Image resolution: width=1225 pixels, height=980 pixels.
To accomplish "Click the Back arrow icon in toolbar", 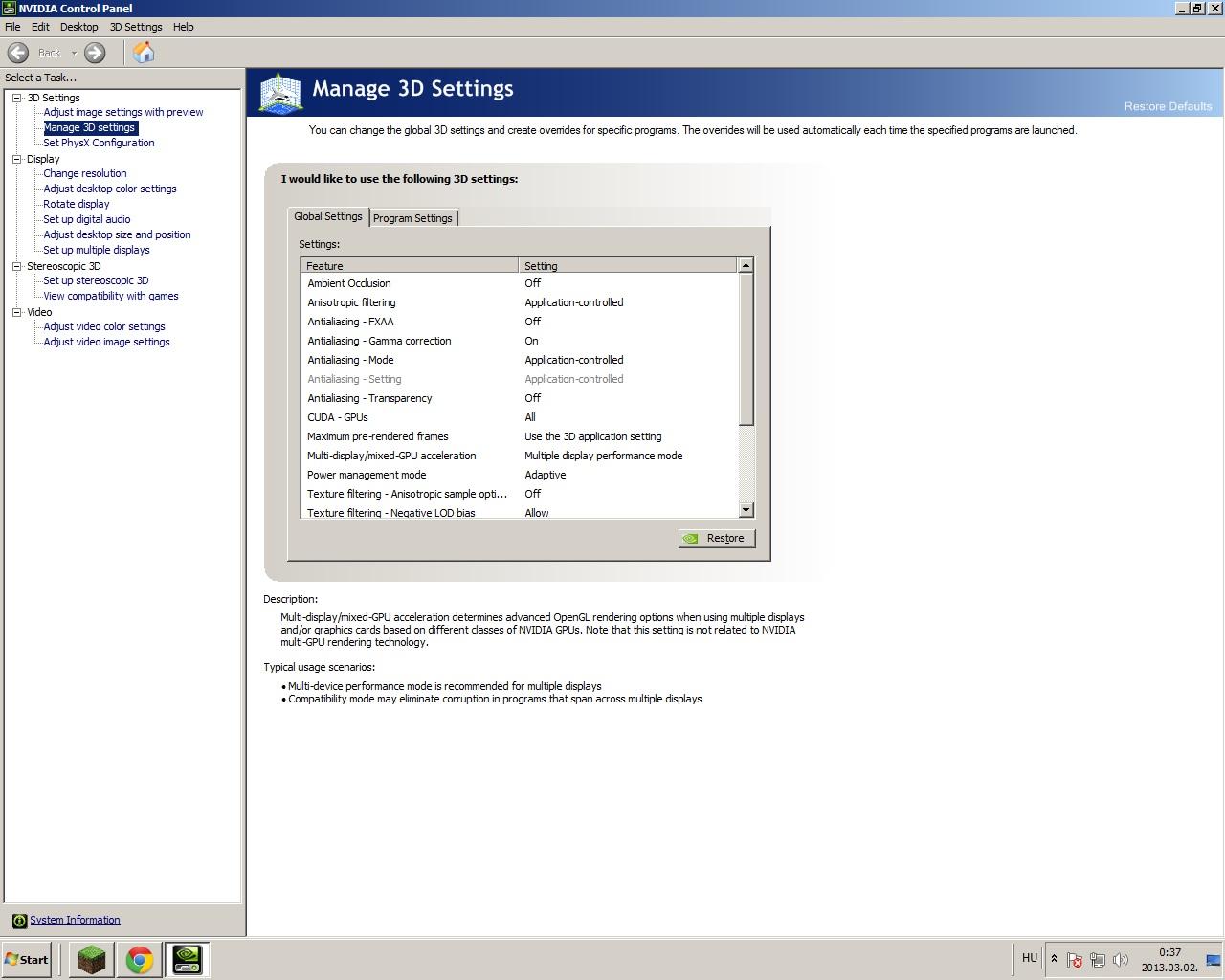I will tap(18, 53).
